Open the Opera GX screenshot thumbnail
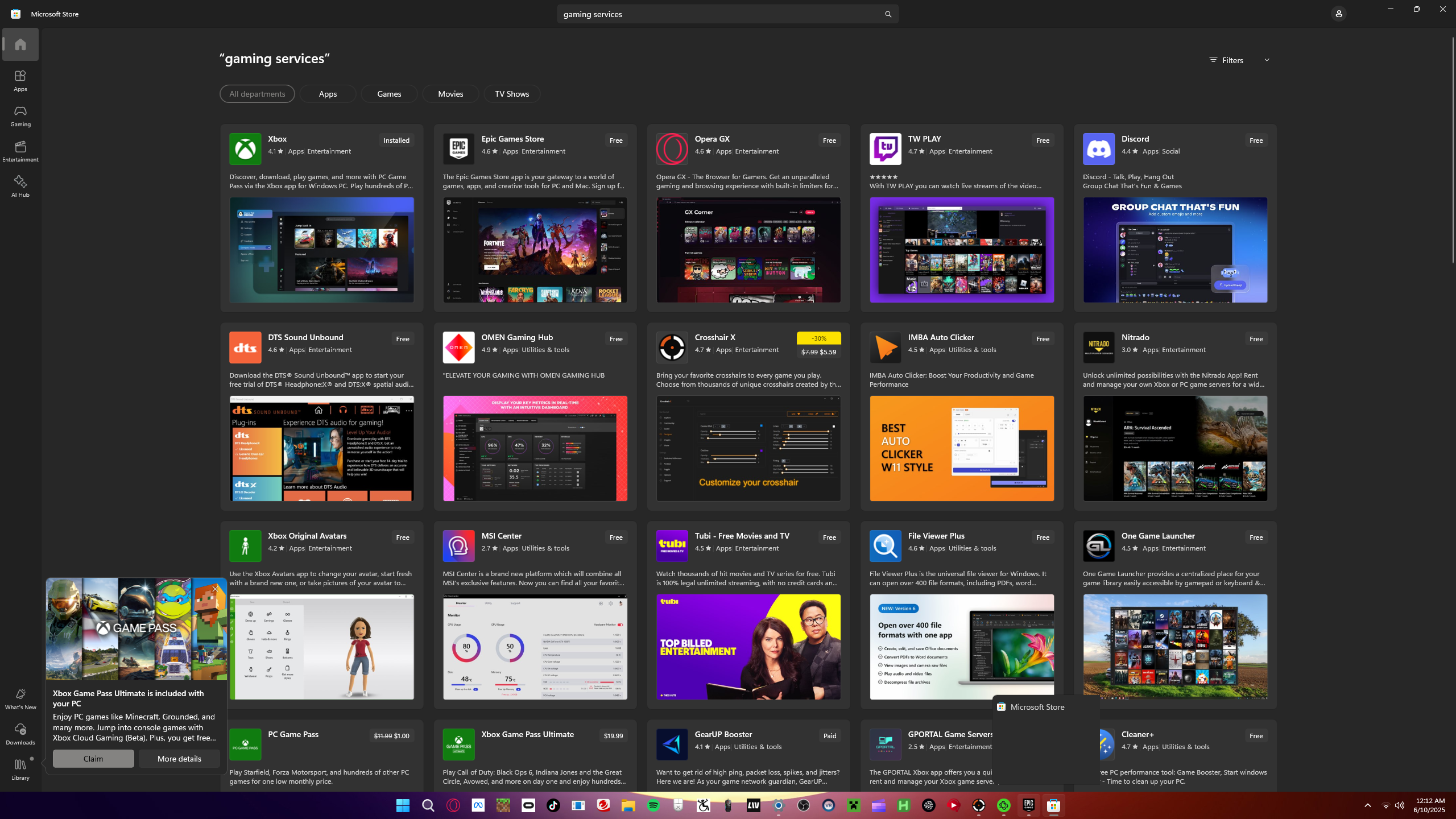Viewport: 1456px width, 819px height. point(748,250)
